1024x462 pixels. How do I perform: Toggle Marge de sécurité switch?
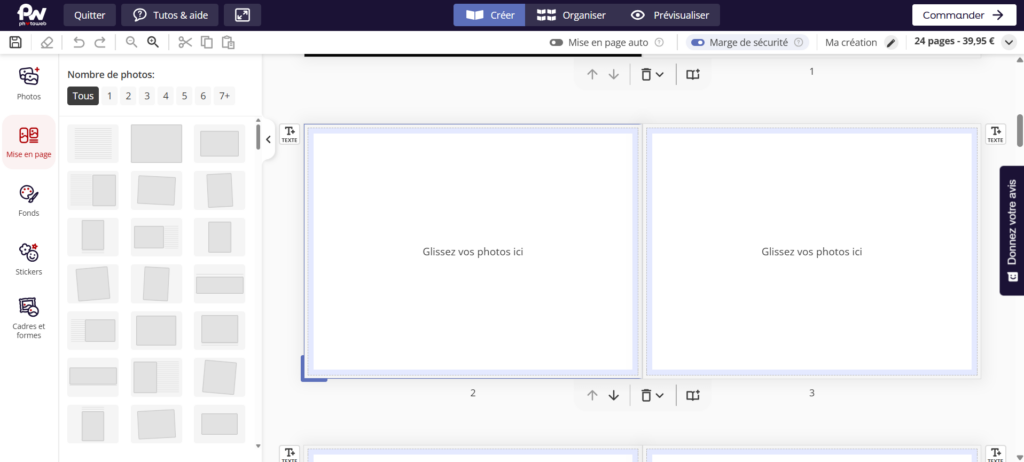[698, 42]
